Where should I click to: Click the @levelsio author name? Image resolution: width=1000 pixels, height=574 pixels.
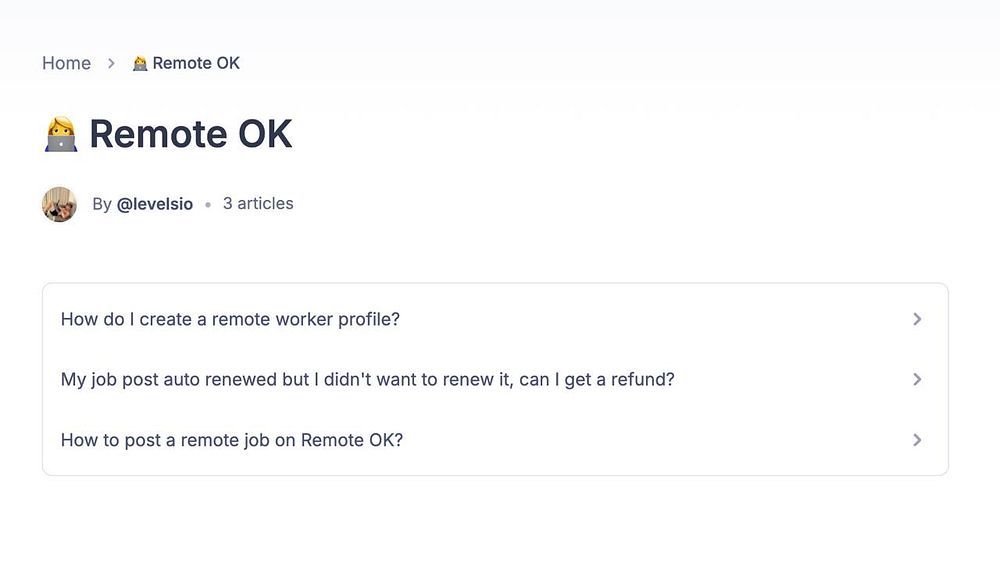click(x=155, y=204)
